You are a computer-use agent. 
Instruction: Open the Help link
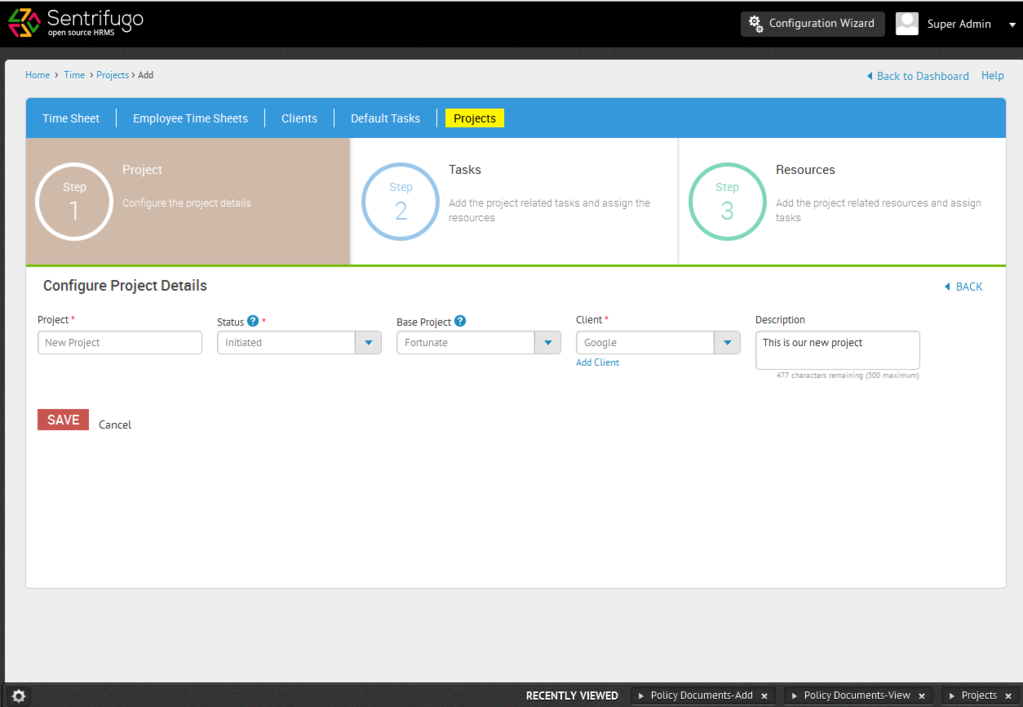pyautogui.click(x=992, y=76)
